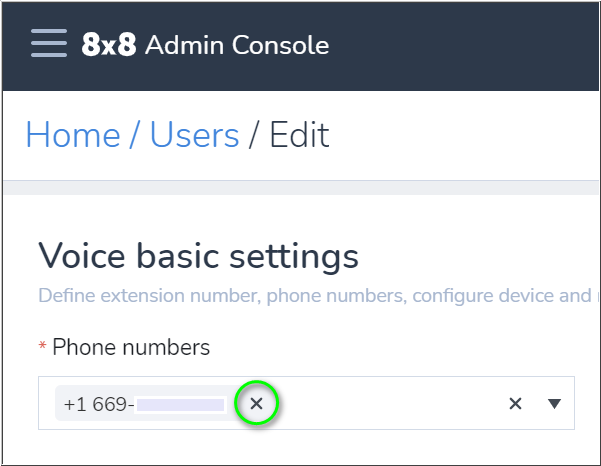Image resolution: width=601 pixels, height=466 pixels.
Task: Click the redacted part of the phone number
Action: coord(180,405)
